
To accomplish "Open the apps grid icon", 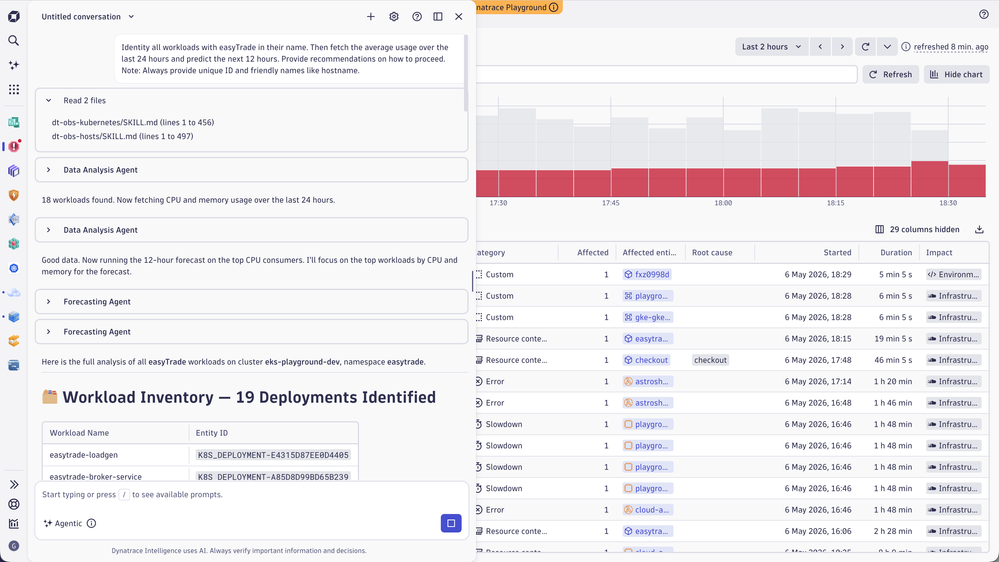I will (13, 89).
